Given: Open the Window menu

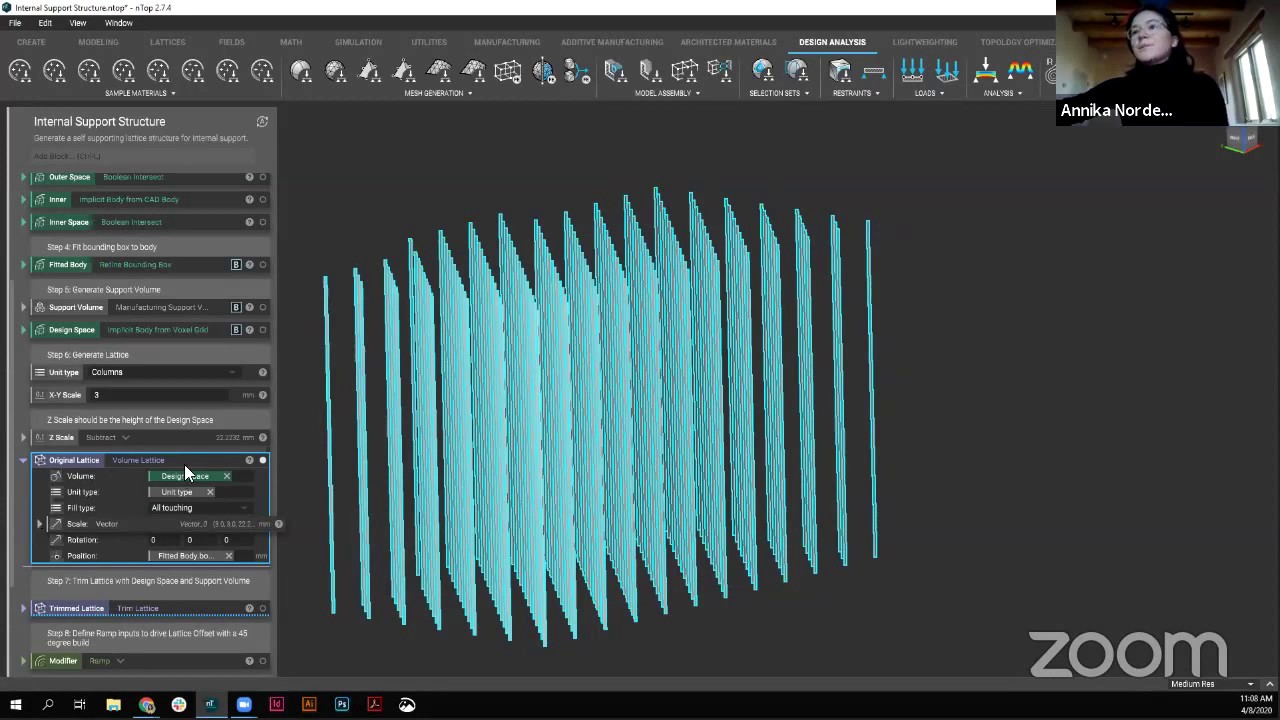Looking at the screenshot, I should (118, 23).
